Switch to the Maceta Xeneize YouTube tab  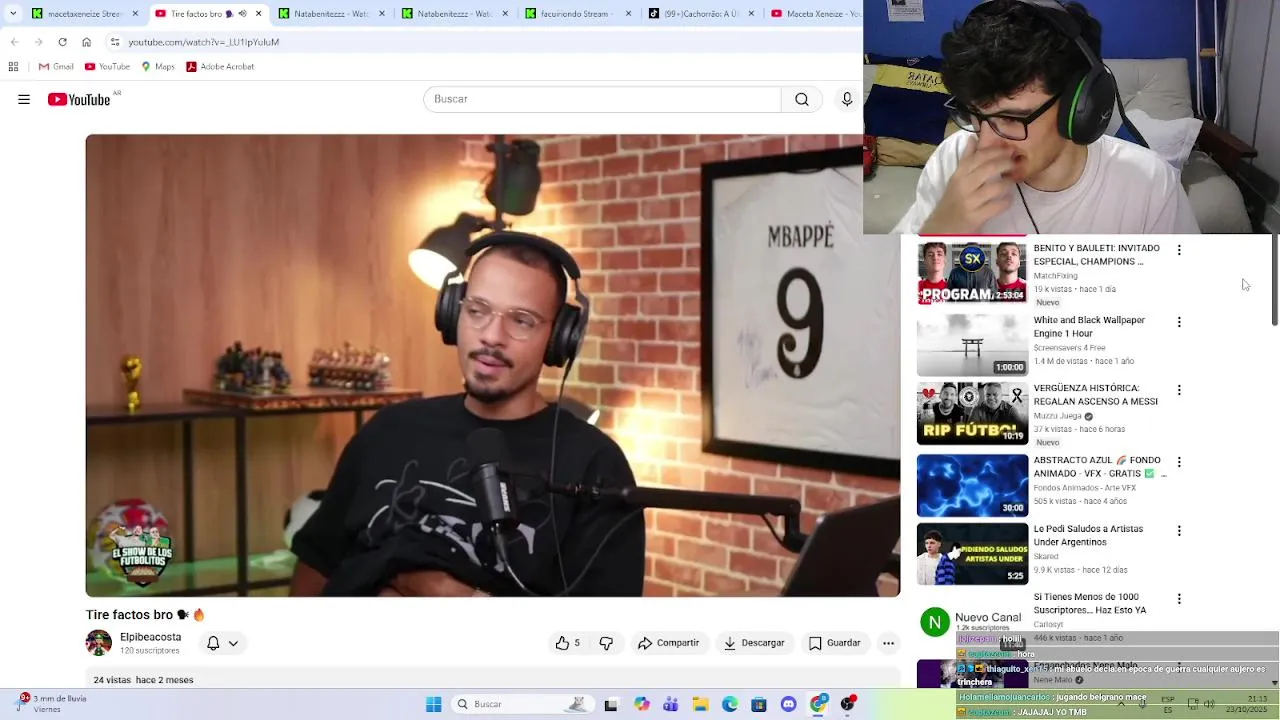tap(814, 14)
